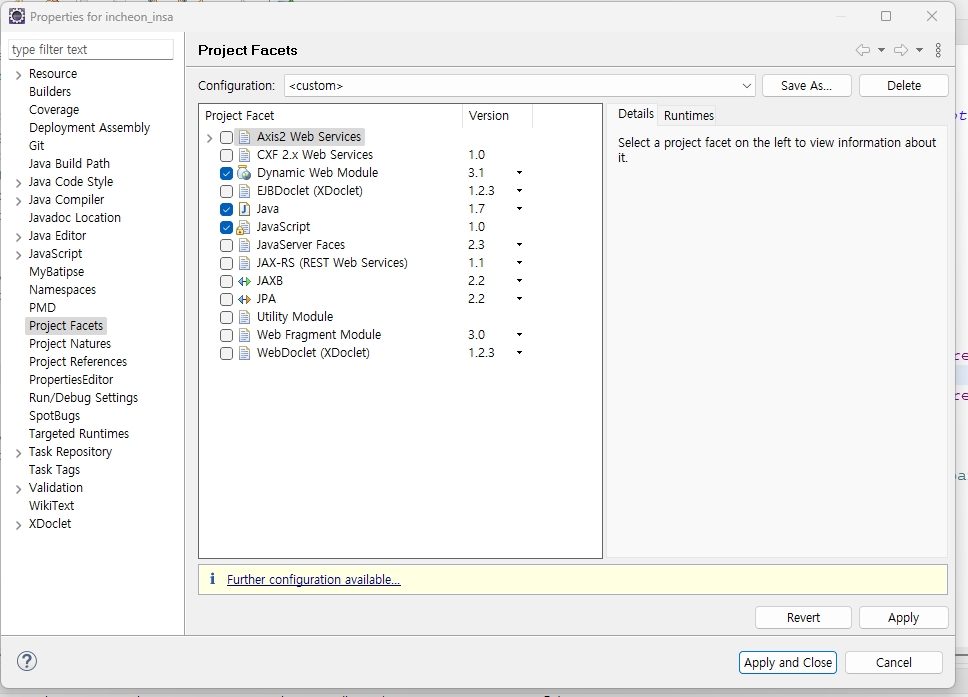Click the help question mark icon
968x697 pixels.
click(x=27, y=661)
